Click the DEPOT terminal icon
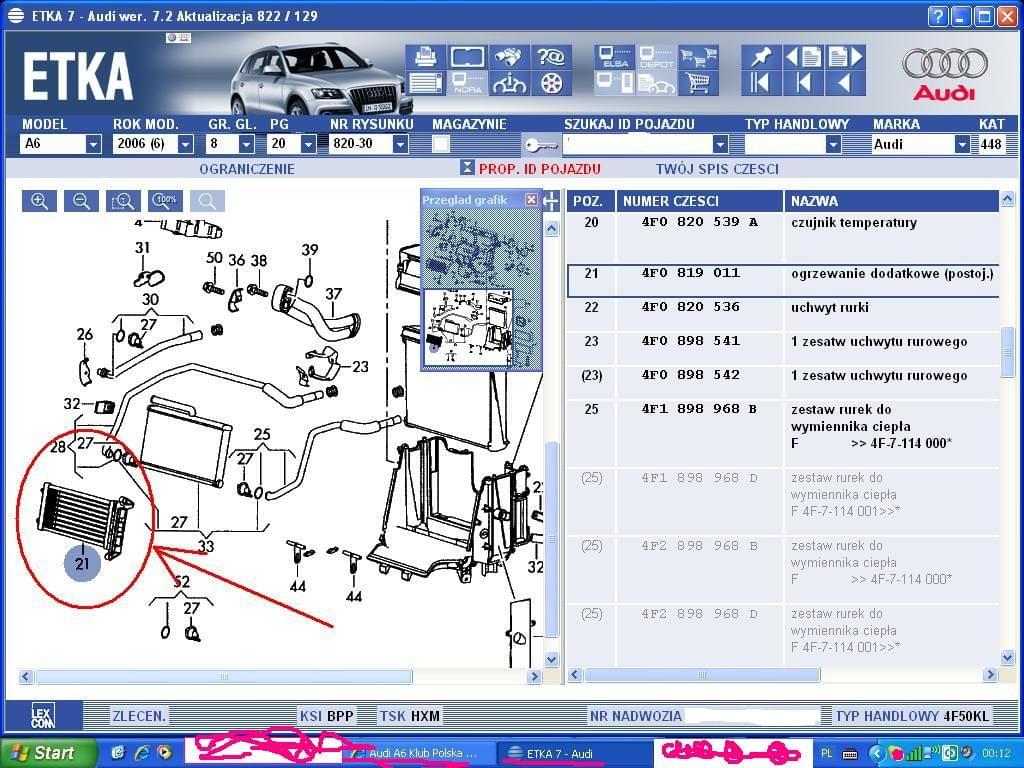Viewport: 1024px width, 768px height. click(x=656, y=57)
